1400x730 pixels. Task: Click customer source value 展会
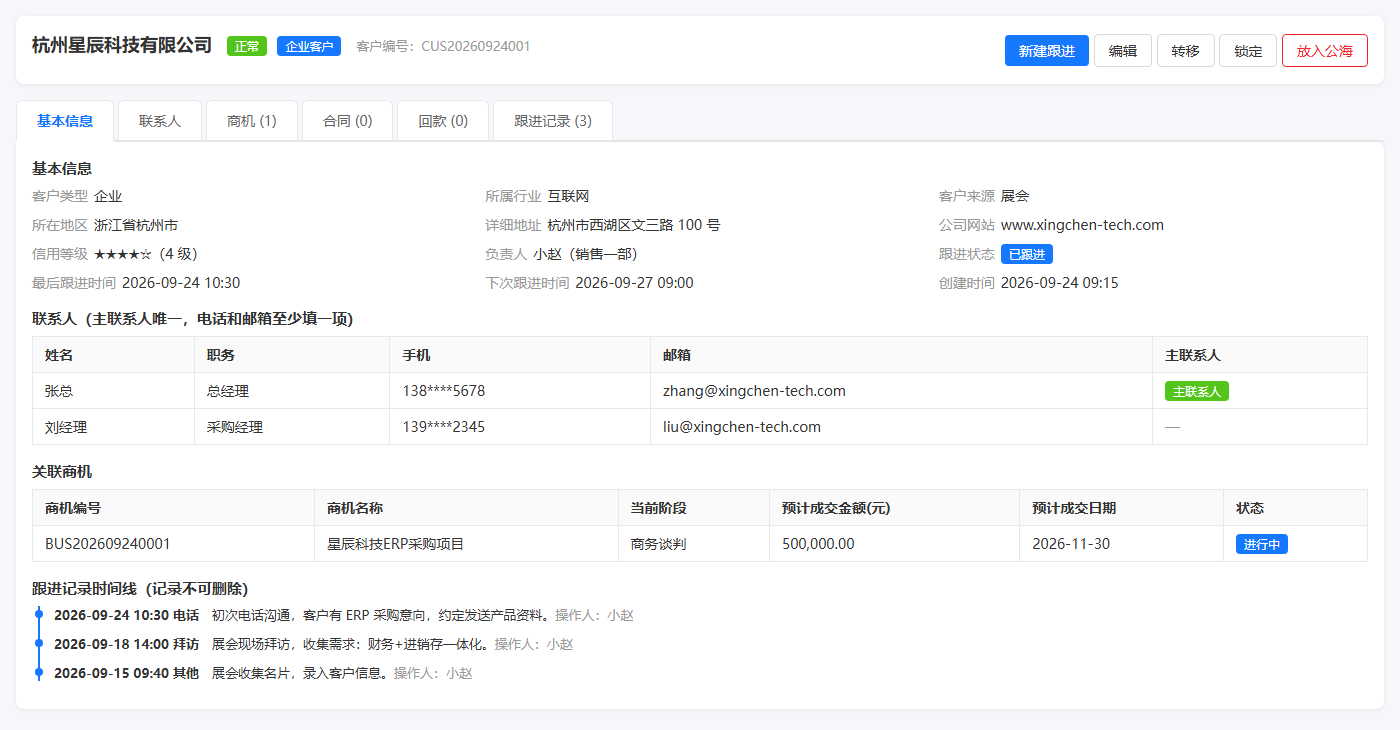[1015, 196]
